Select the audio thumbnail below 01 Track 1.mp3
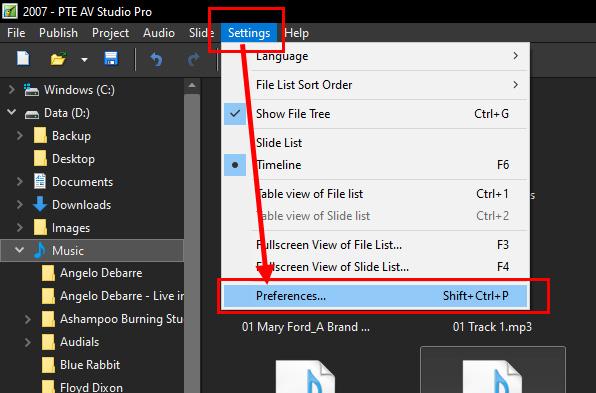The width and height of the screenshot is (596, 393). [492, 376]
